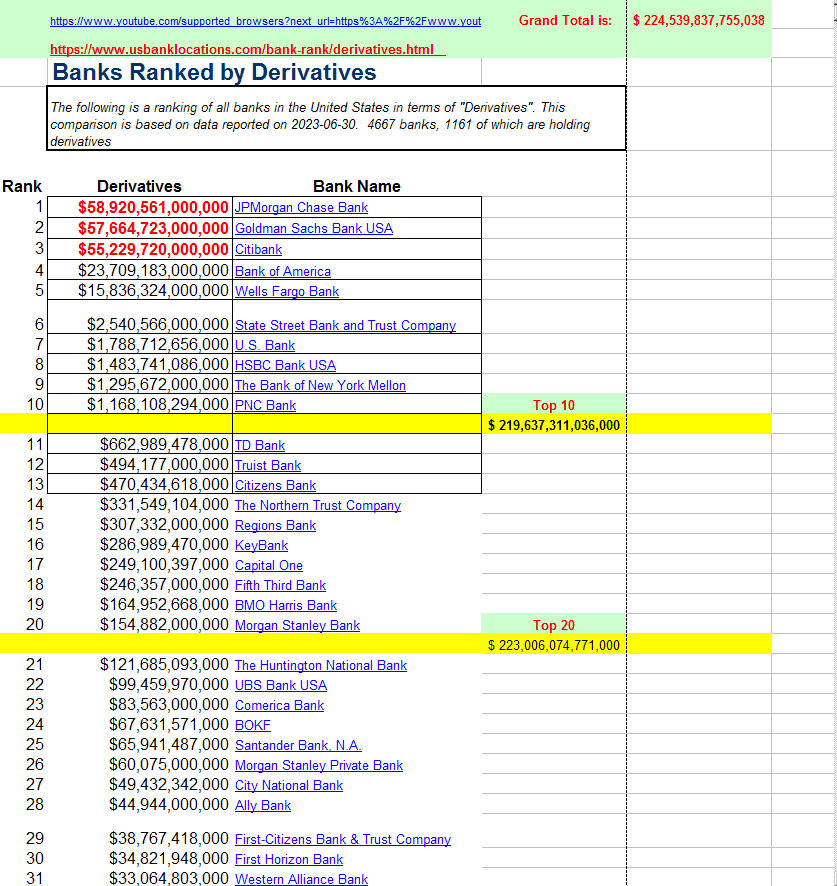This screenshot has height=886, width=837.
Task: Select Top 20 total $223,006,074,771,000
Action: click(x=554, y=645)
